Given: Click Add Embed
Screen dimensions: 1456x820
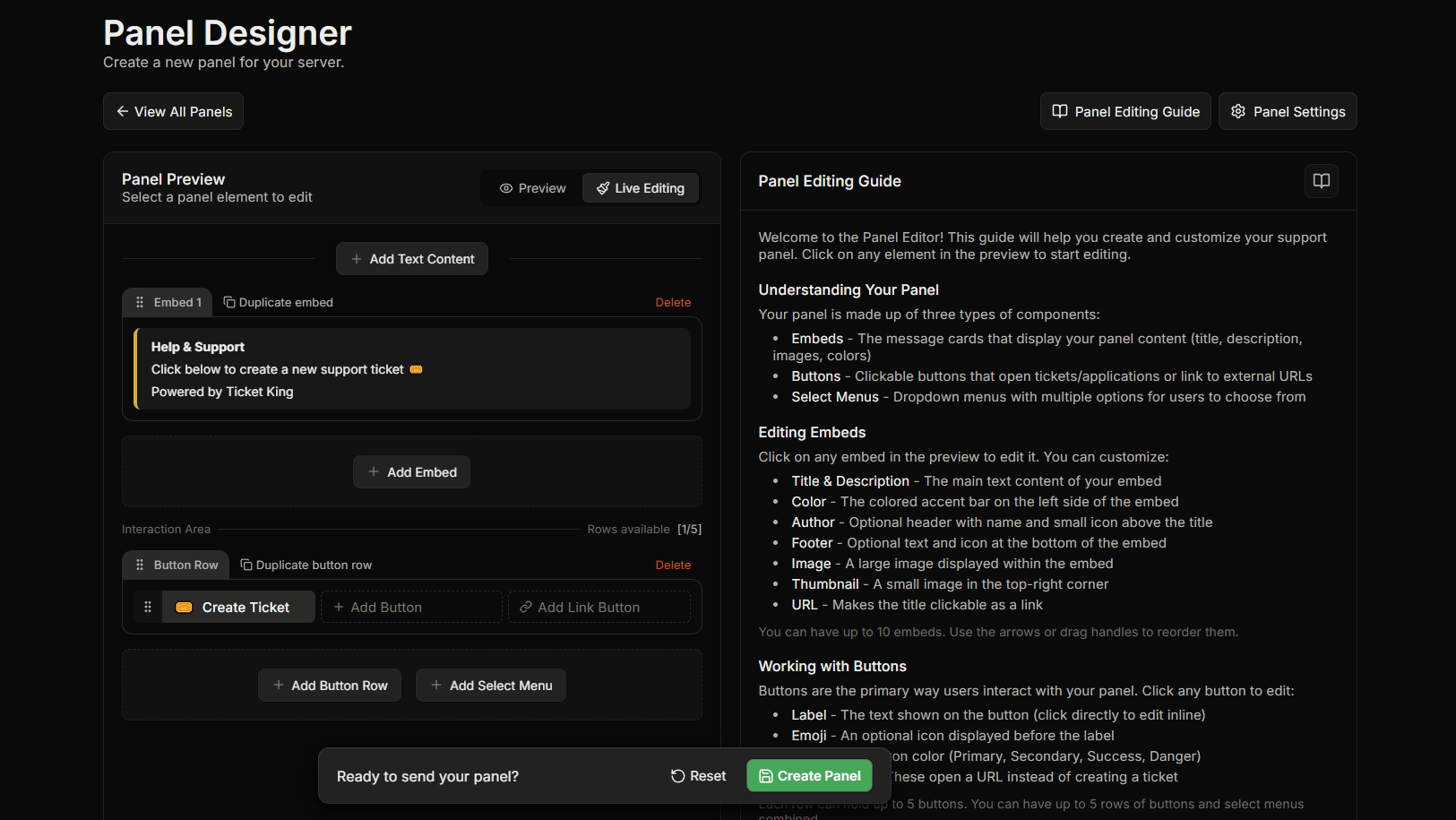Looking at the screenshot, I should pyautogui.click(x=411, y=472).
